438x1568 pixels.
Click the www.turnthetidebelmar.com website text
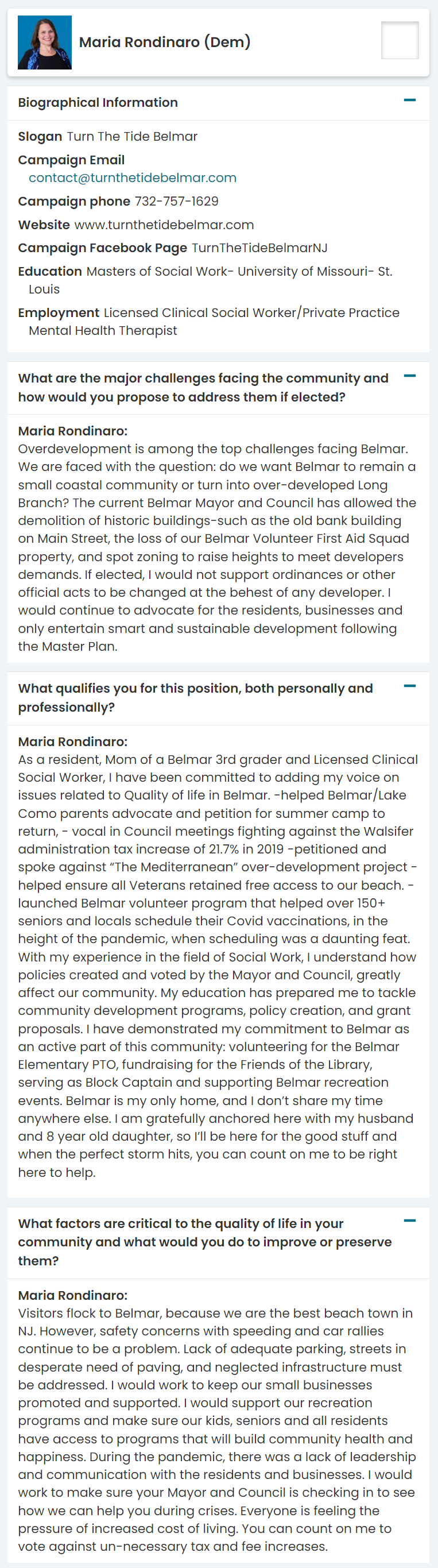click(x=164, y=225)
